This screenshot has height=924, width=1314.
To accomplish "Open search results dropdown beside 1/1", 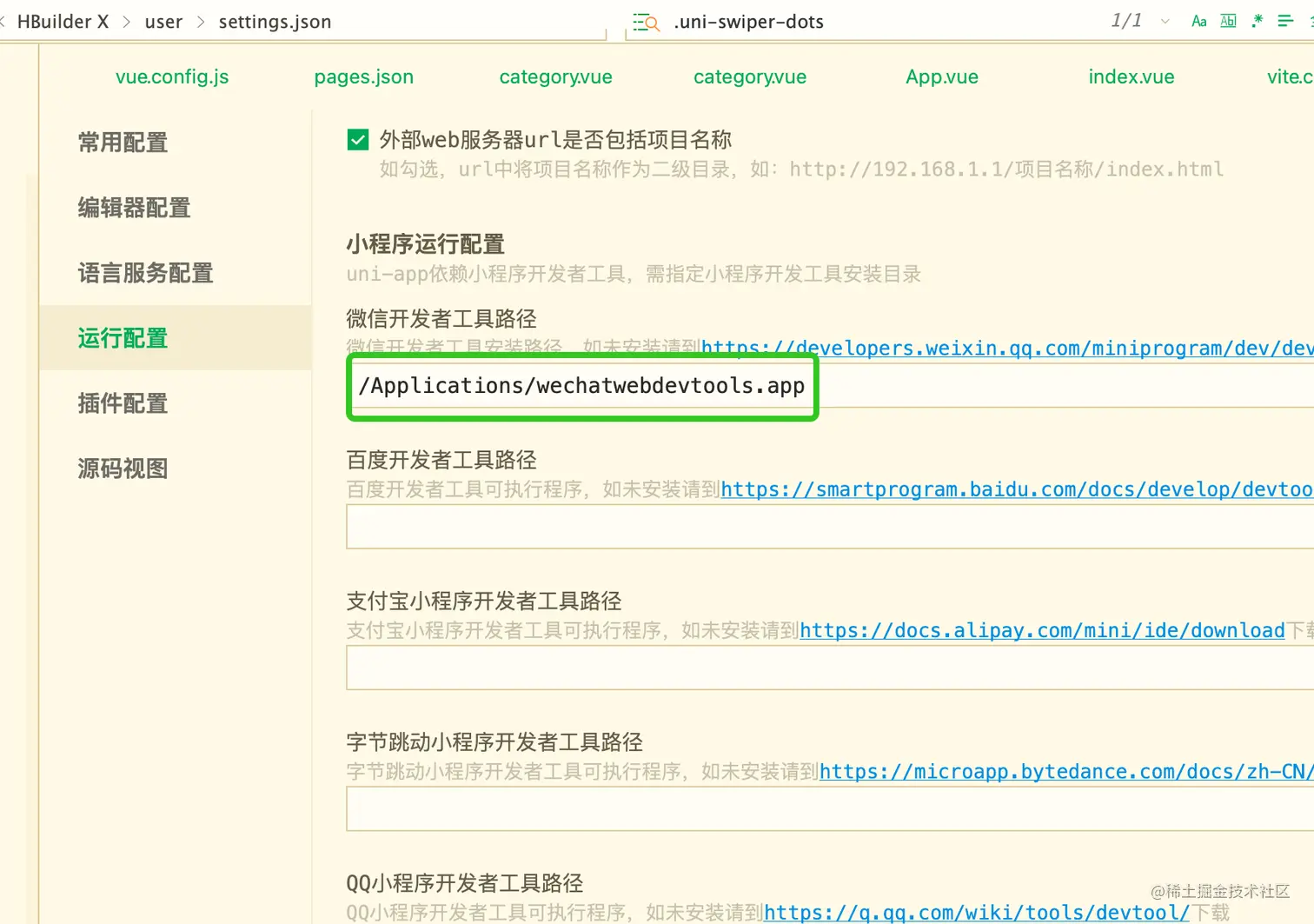I will (1165, 22).
